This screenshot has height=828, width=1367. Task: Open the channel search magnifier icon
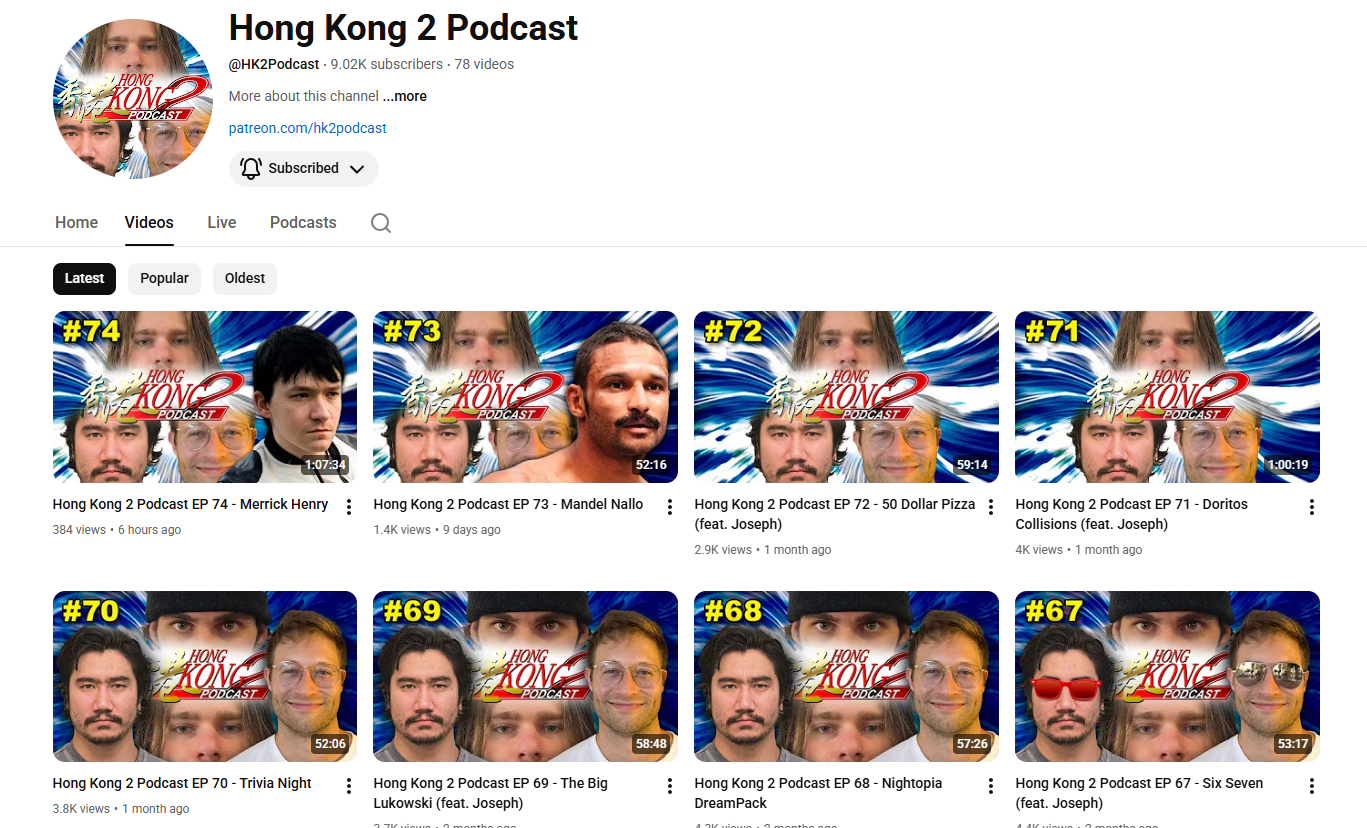[380, 223]
